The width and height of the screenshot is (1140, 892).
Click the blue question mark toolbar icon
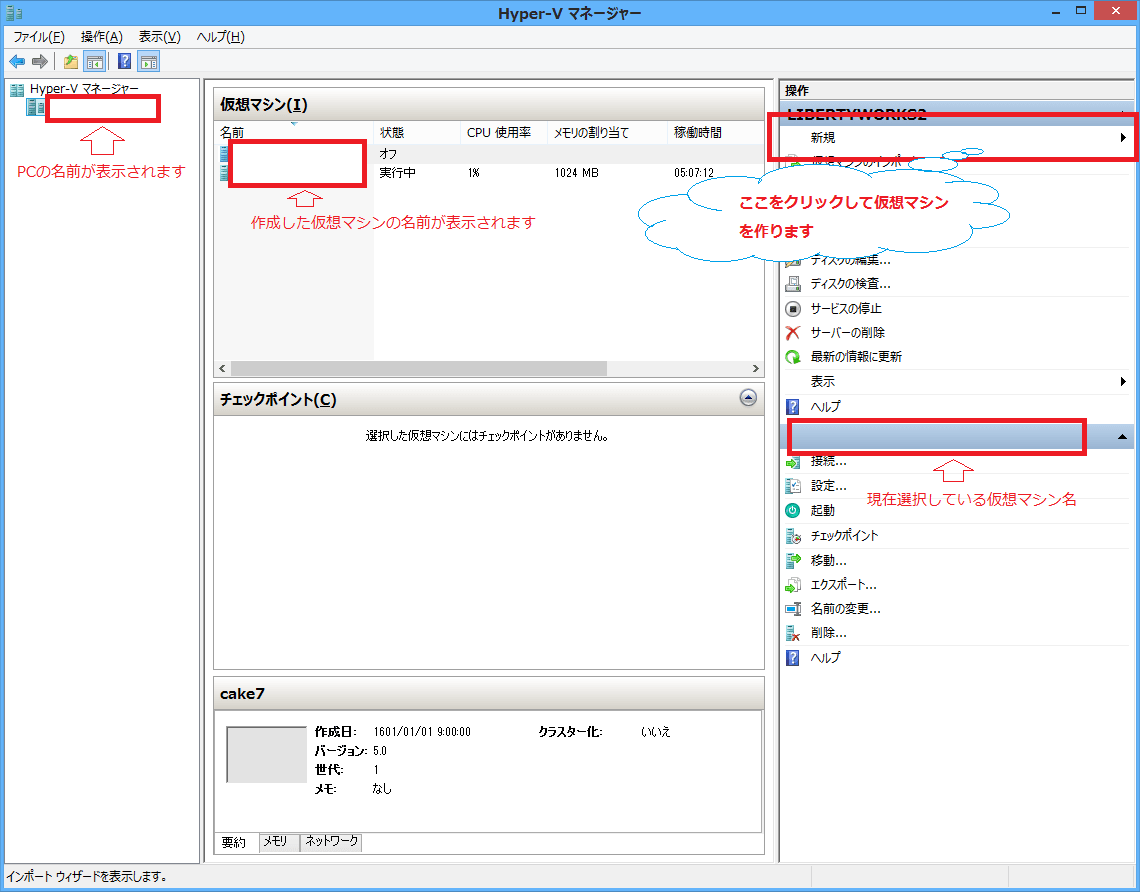click(x=124, y=62)
